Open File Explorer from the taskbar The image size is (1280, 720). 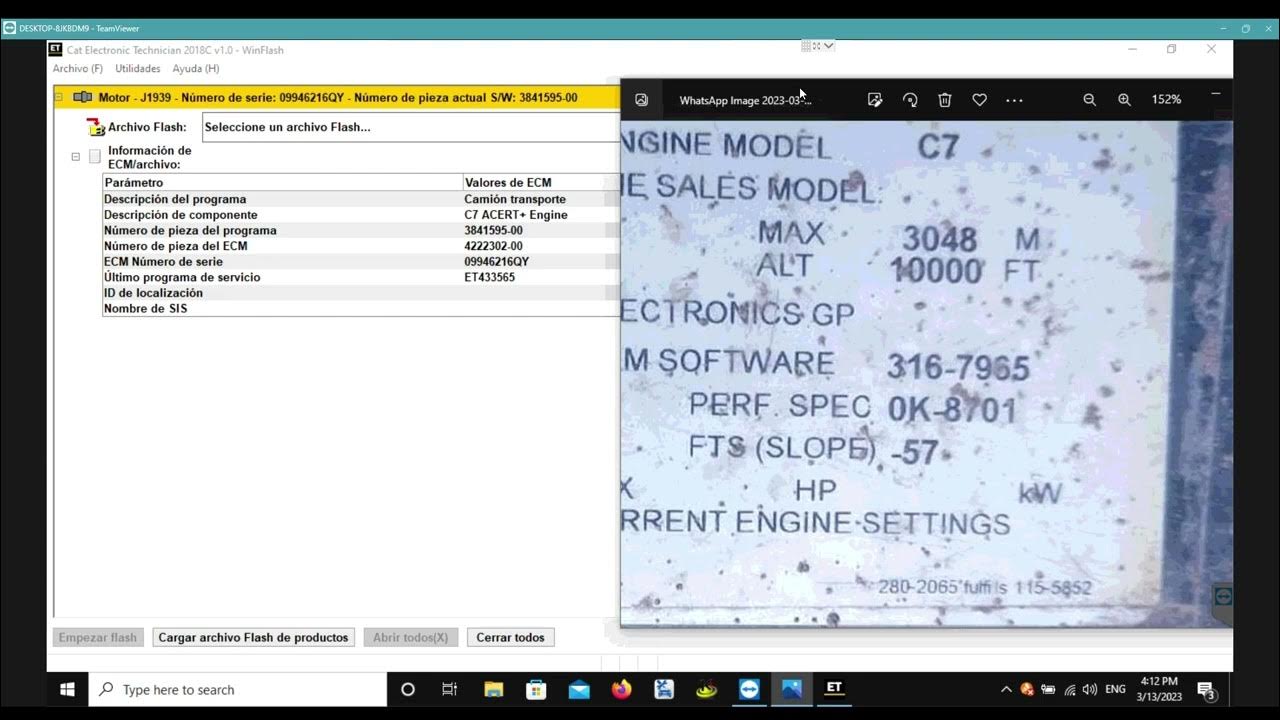pyautogui.click(x=493, y=689)
